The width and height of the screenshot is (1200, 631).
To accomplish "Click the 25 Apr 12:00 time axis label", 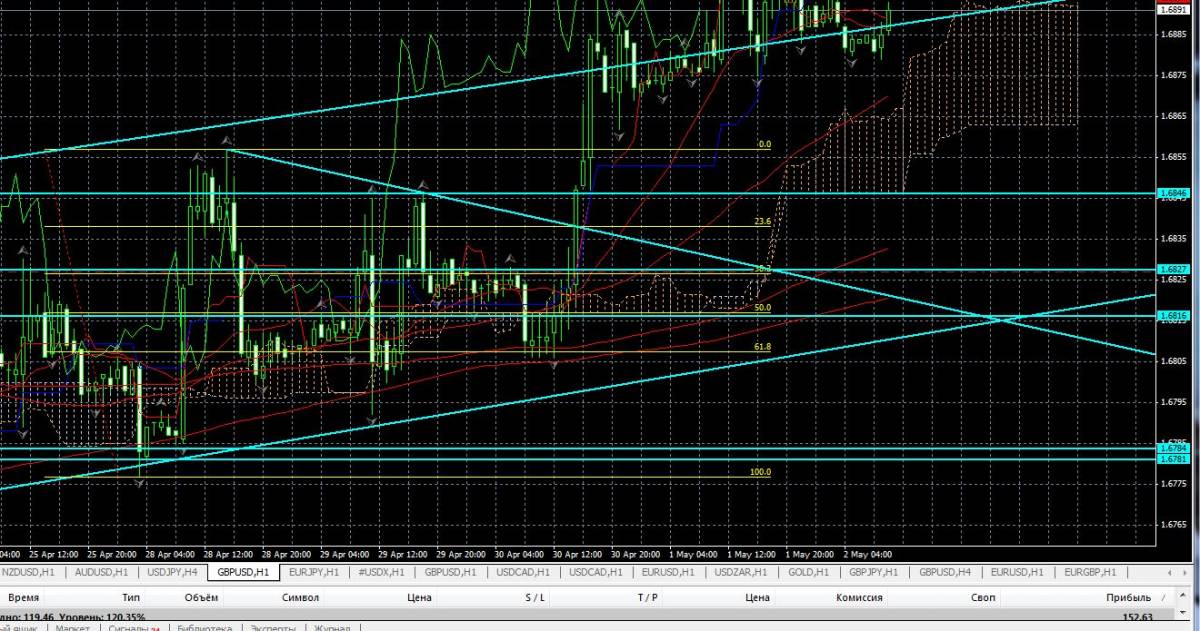I will [x=54, y=553].
